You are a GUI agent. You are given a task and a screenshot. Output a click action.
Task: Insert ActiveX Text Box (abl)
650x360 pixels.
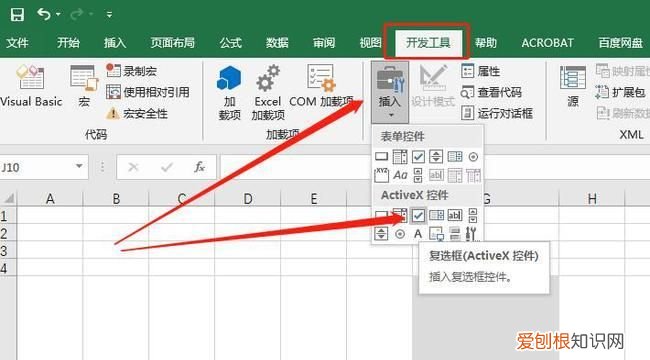pyautogui.click(x=455, y=215)
